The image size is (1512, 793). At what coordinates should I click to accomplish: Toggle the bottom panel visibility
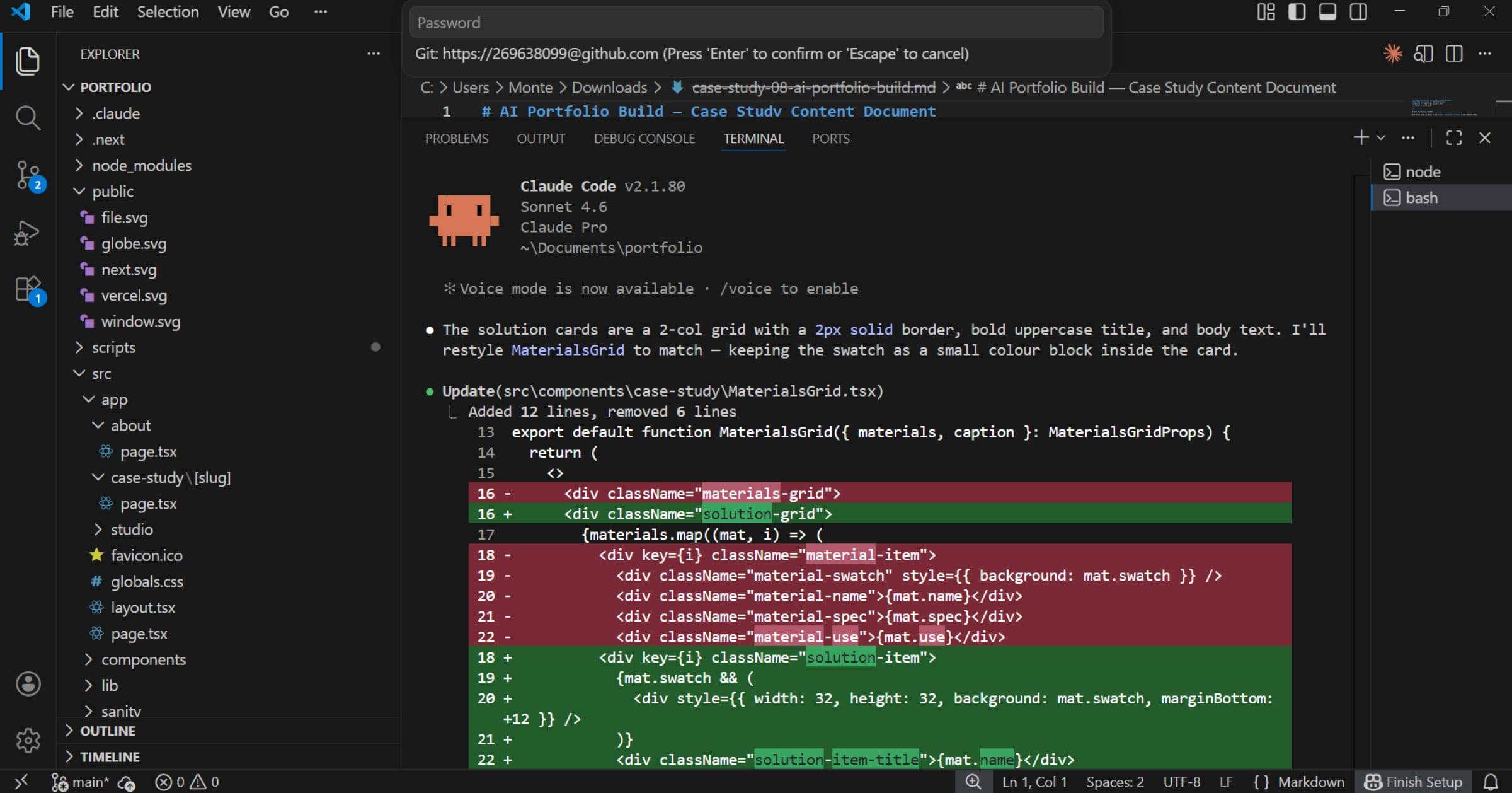(1327, 12)
